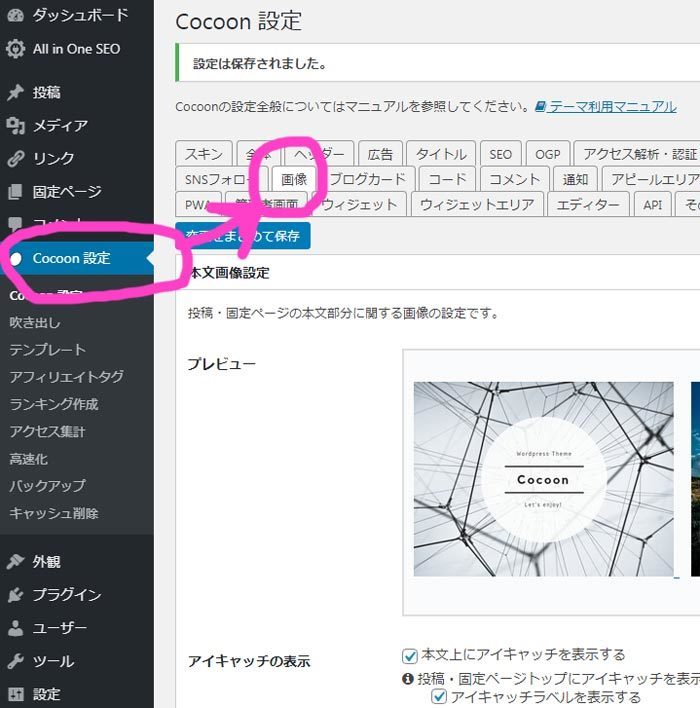The width and height of the screenshot is (700, 708).
Task: Open バックアップ submenu item
Action: click(x=47, y=486)
